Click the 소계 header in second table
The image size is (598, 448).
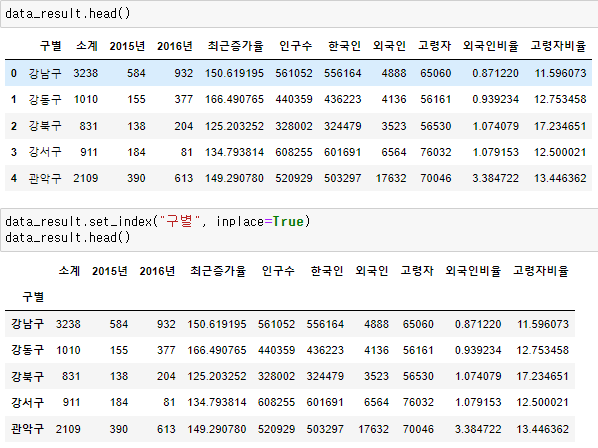coord(69,271)
